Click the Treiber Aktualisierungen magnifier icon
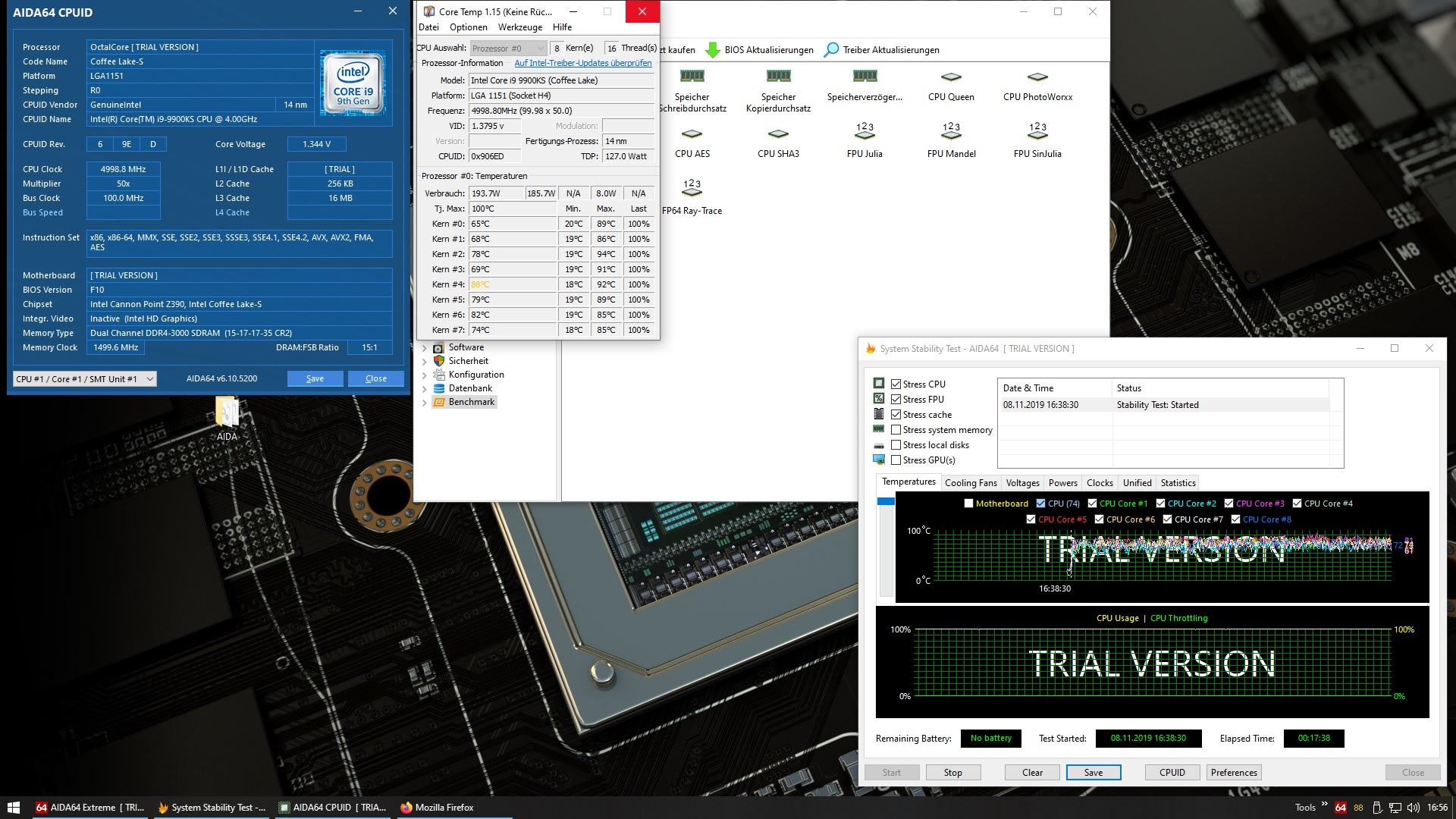 [x=831, y=50]
